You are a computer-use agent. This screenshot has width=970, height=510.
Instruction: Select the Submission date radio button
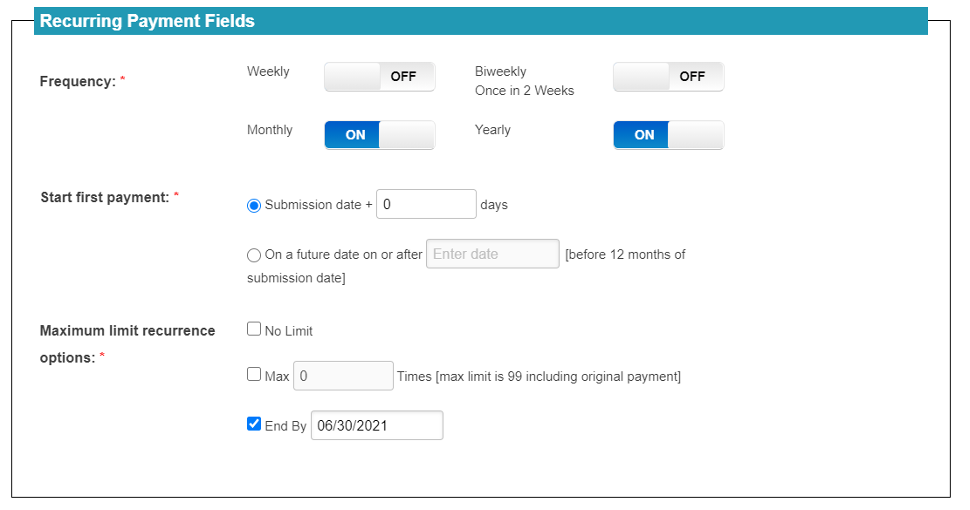pyautogui.click(x=254, y=205)
